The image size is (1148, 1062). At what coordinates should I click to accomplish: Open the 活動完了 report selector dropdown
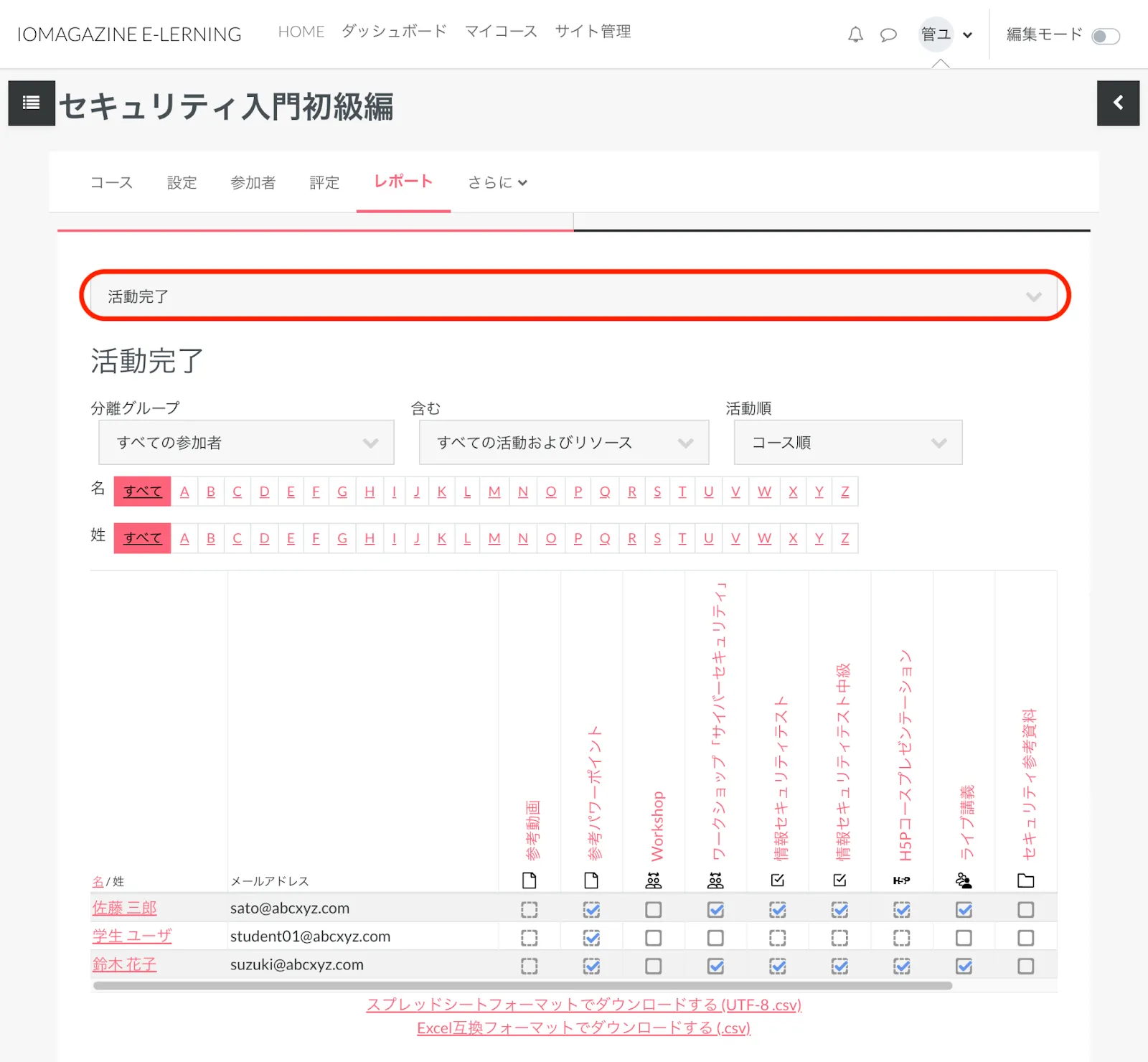pos(574,296)
